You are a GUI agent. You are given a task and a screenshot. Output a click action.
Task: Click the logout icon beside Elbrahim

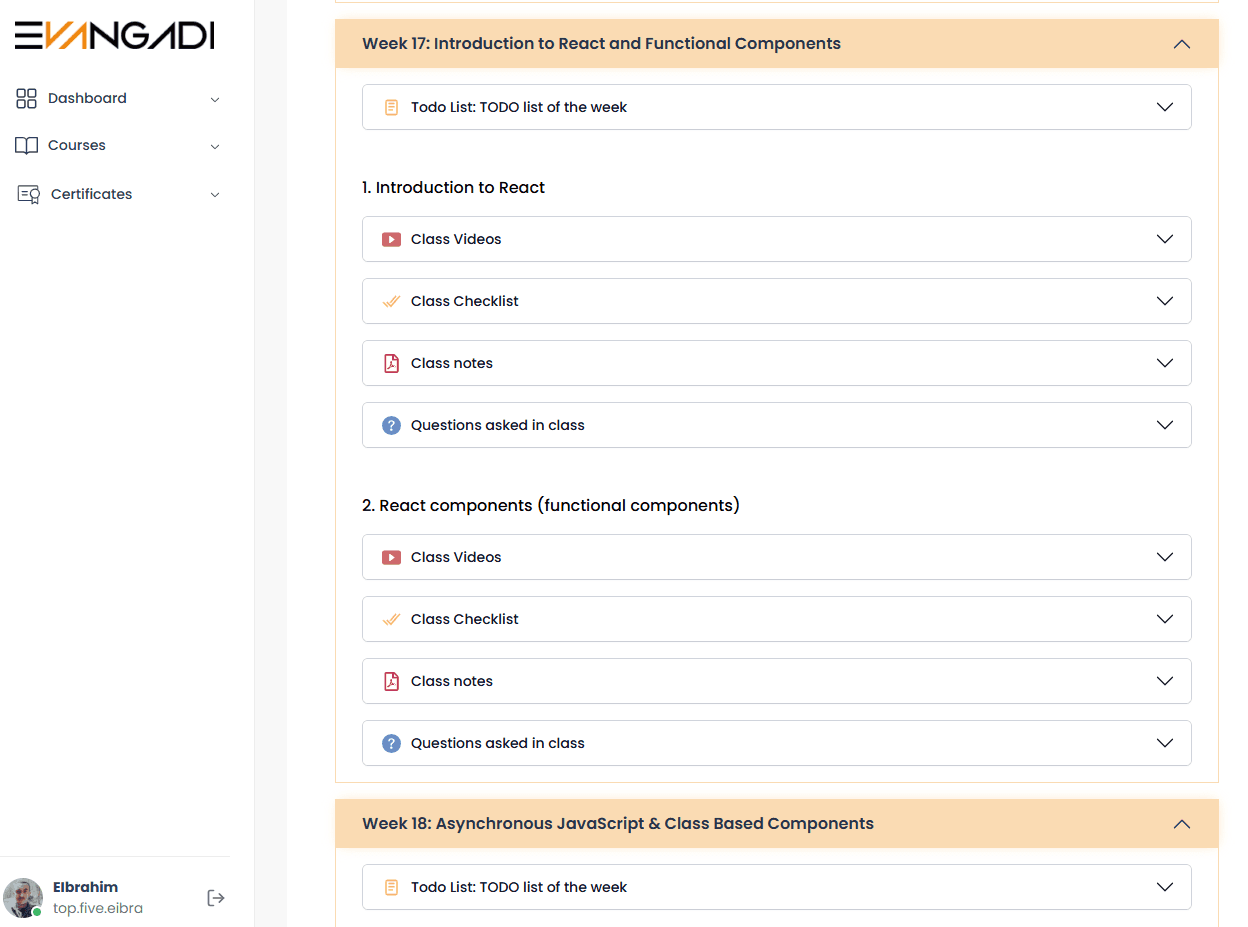coord(215,898)
